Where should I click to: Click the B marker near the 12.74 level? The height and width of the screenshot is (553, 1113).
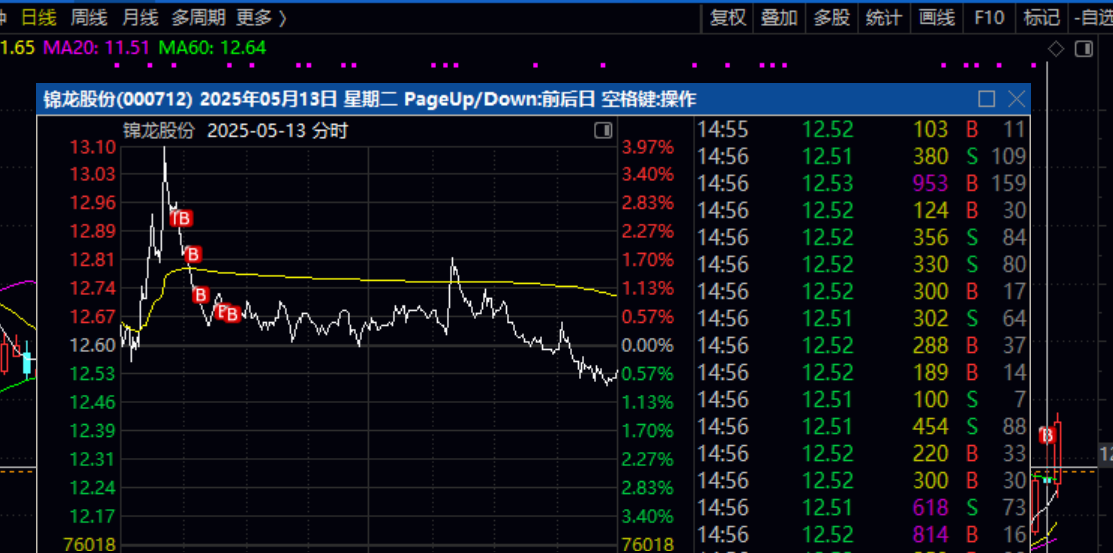click(201, 294)
